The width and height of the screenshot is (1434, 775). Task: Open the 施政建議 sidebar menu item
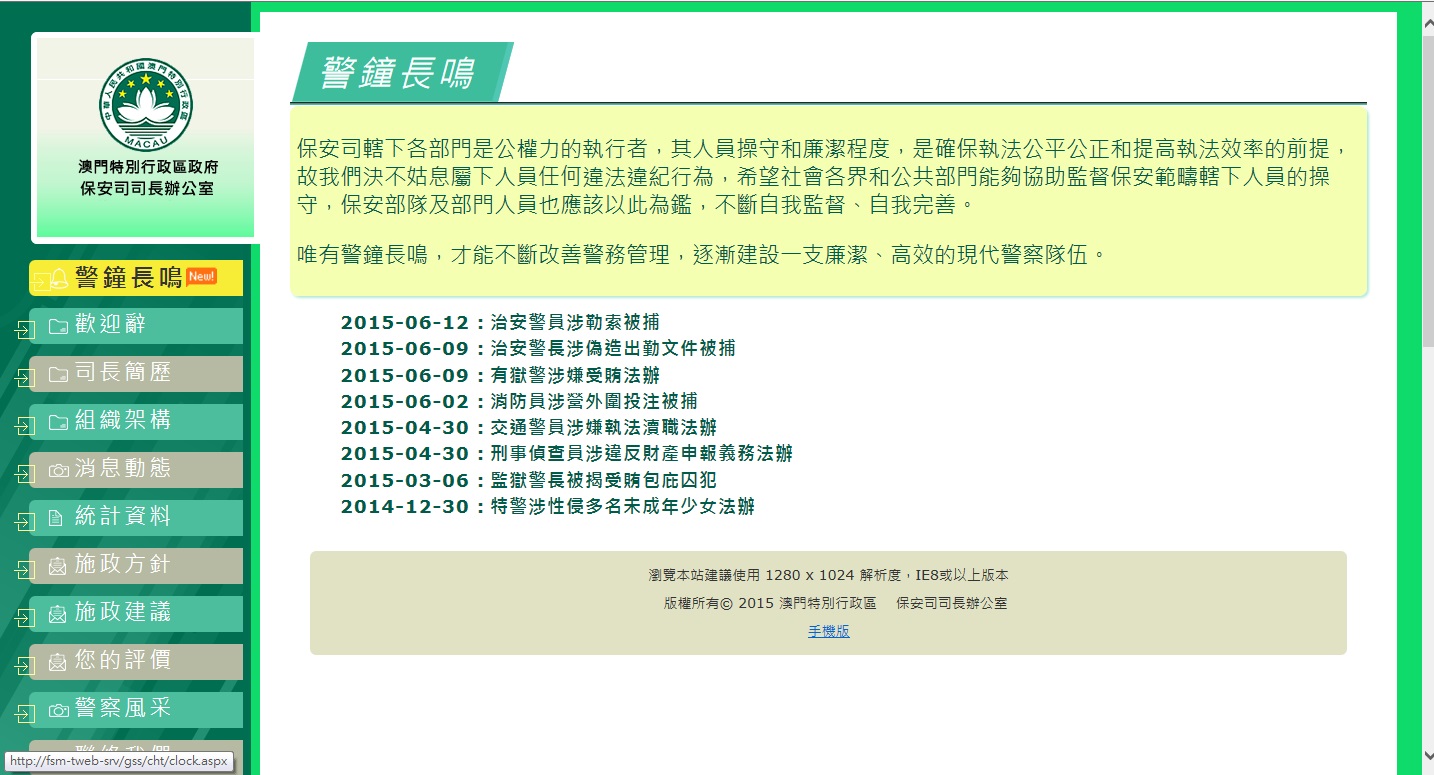tap(123, 613)
